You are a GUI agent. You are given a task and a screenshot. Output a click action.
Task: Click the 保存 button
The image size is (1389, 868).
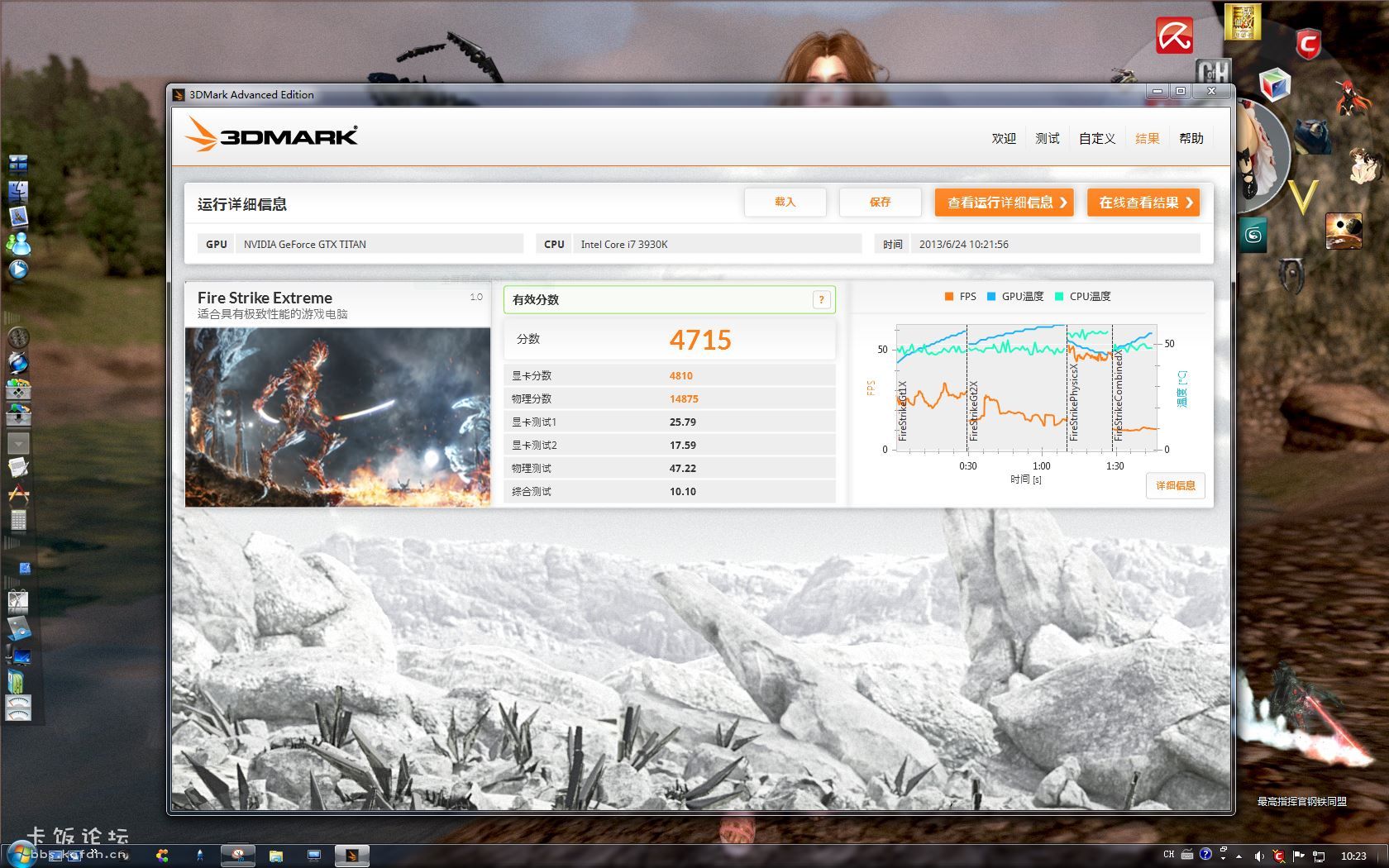pyautogui.click(x=881, y=202)
